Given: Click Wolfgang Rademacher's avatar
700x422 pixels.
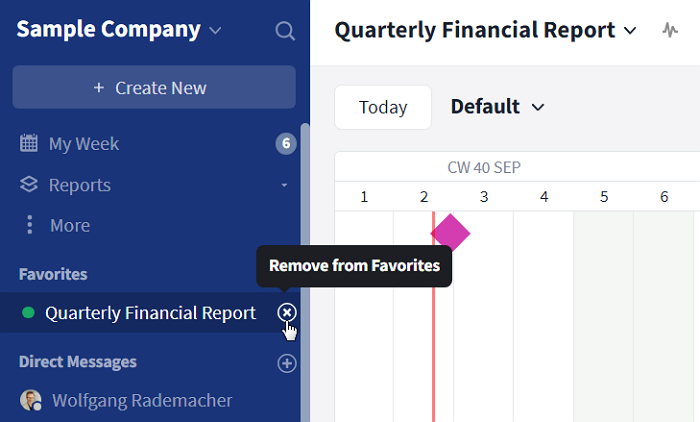Looking at the screenshot, I should pos(30,400).
